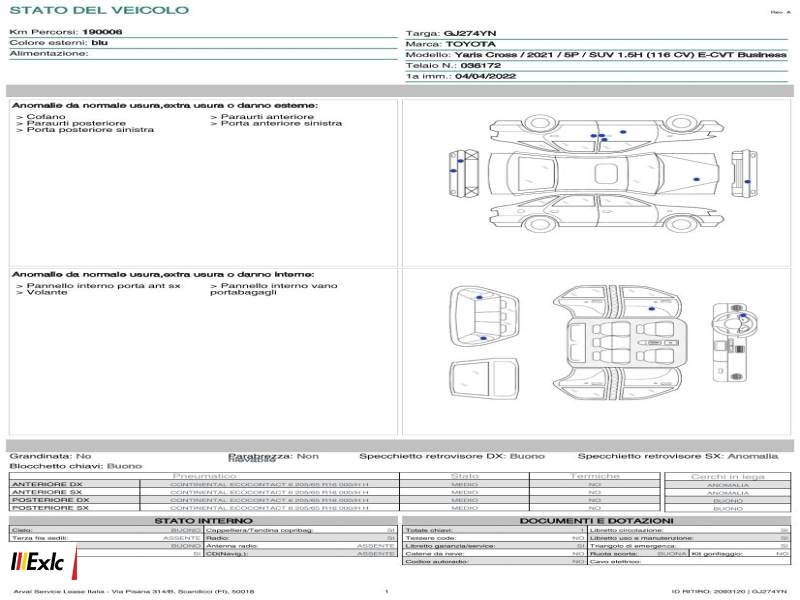The width and height of the screenshot is (800, 600).
Task: Click the 'Cappelliera/Tendina copribag:' row
Action: coord(301,531)
